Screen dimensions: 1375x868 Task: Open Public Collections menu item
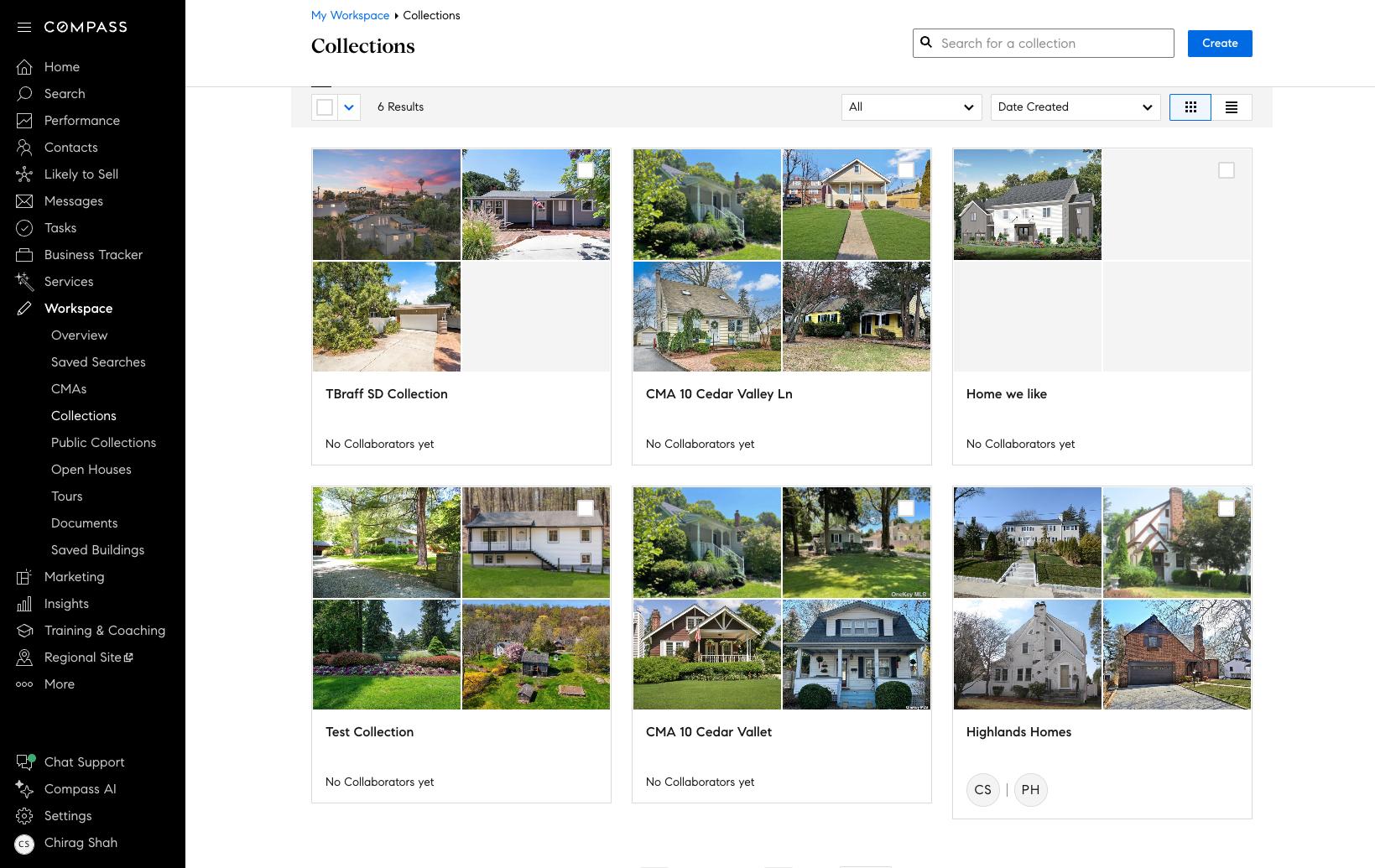pyautogui.click(x=103, y=443)
